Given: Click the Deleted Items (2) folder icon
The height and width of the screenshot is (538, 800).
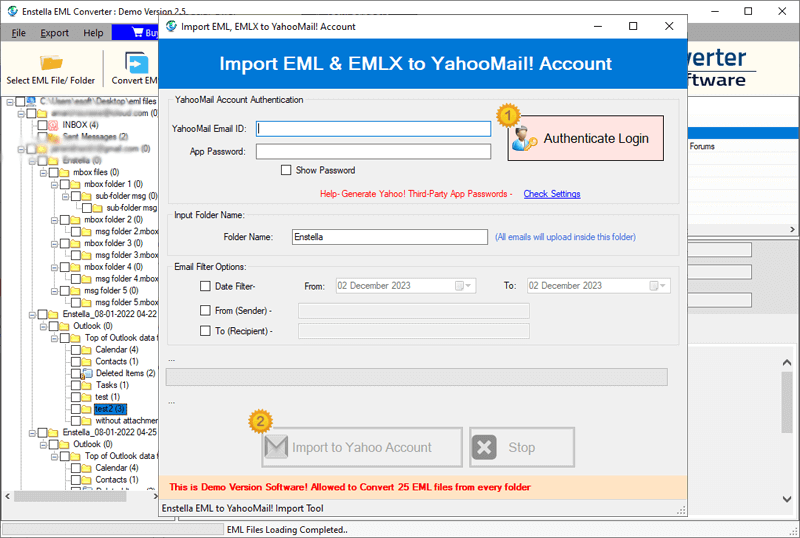Looking at the screenshot, I should 87,374.
